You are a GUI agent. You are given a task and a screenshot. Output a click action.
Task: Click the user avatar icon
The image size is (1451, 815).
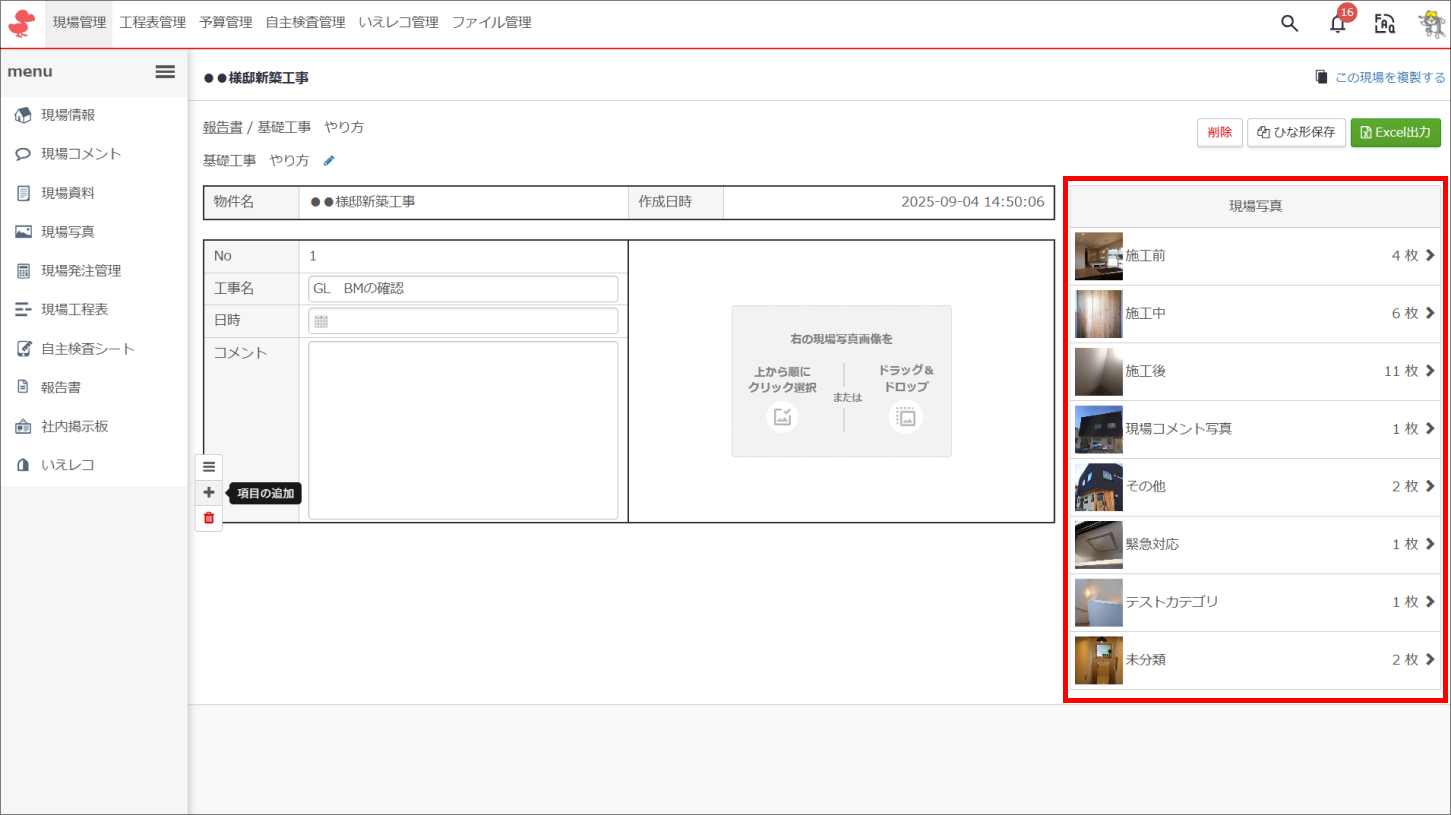pyautogui.click(x=1432, y=24)
